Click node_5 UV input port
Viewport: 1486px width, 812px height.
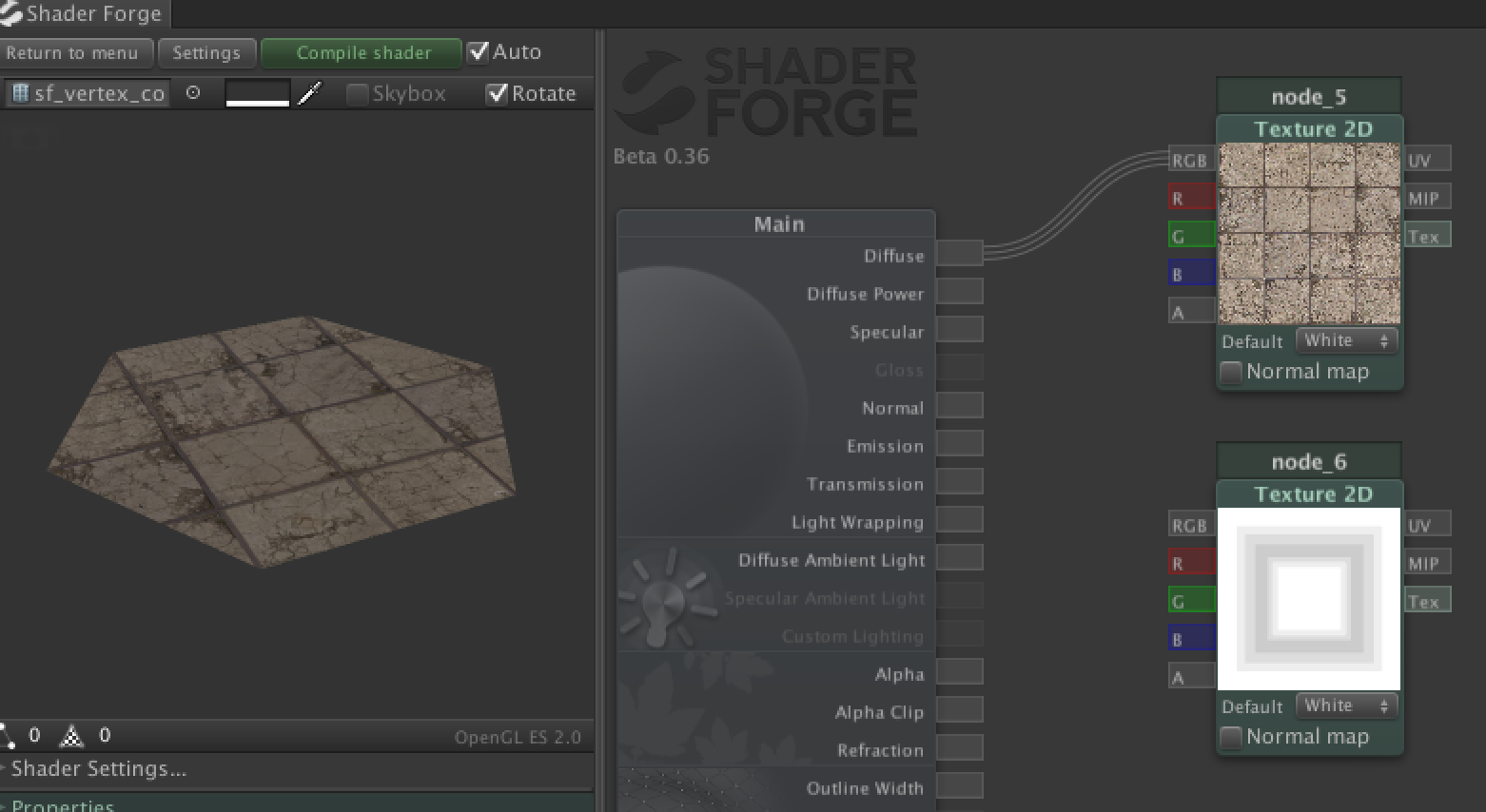tap(1427, 160)
